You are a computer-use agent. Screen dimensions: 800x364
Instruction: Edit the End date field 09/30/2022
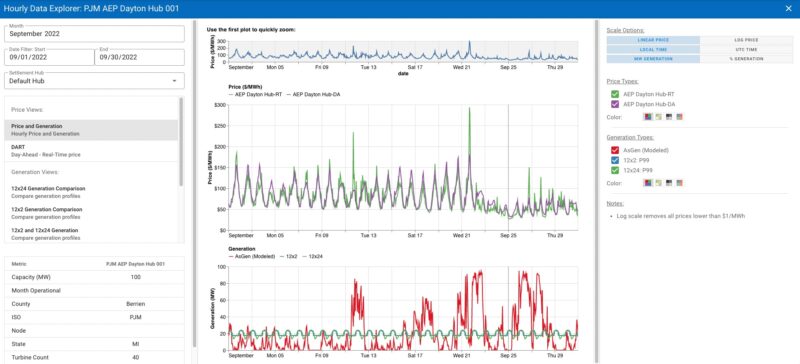(139, 57)
